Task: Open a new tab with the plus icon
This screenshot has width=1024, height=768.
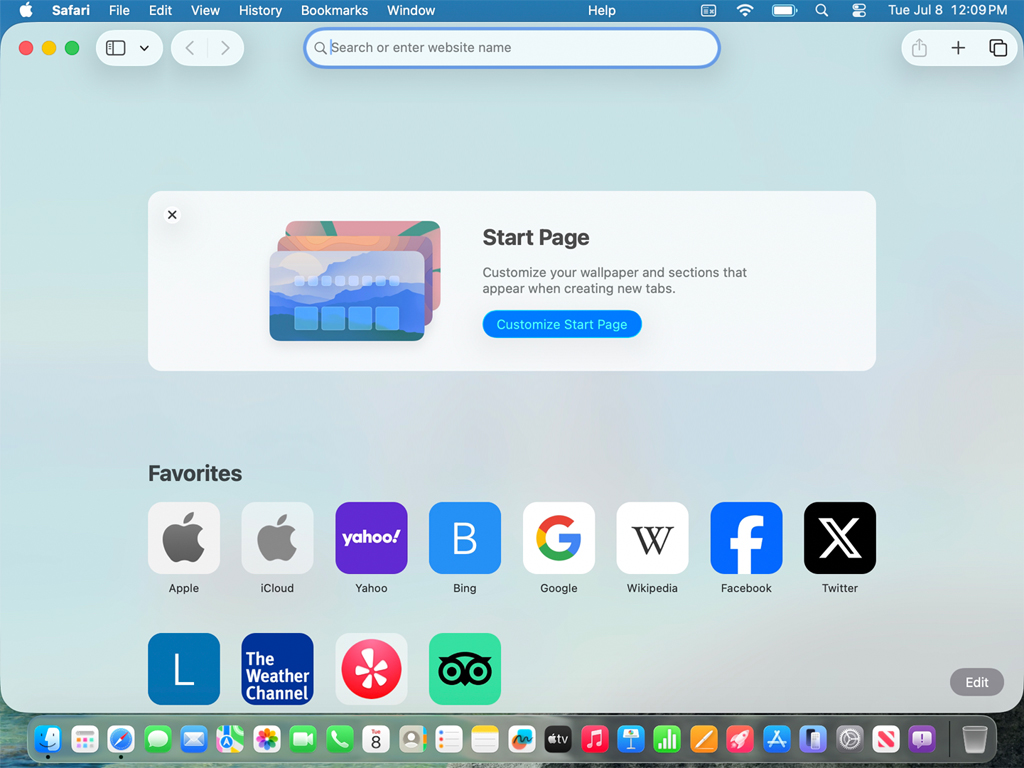Action: coord(957,48)
